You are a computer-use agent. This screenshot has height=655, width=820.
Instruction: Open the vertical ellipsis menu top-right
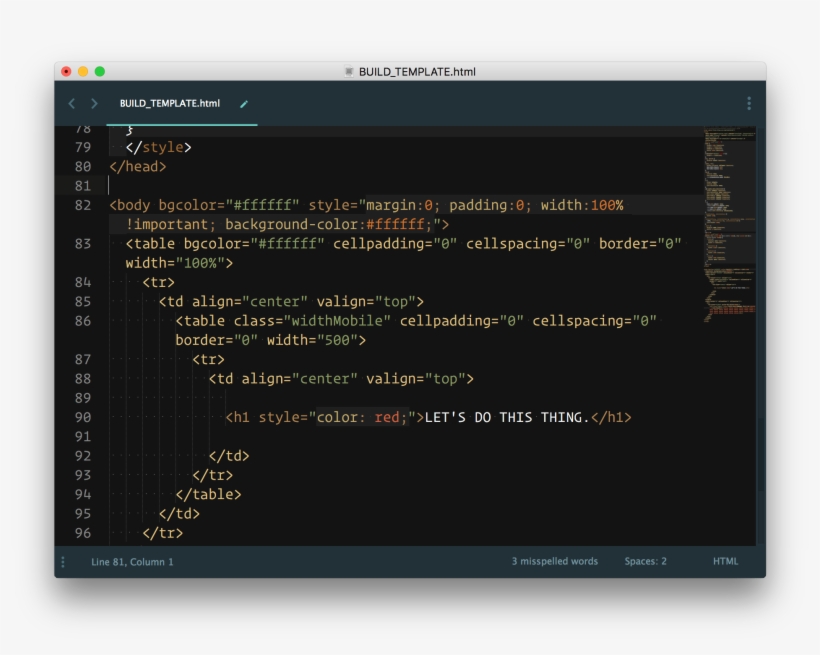(x=747, y=101)
